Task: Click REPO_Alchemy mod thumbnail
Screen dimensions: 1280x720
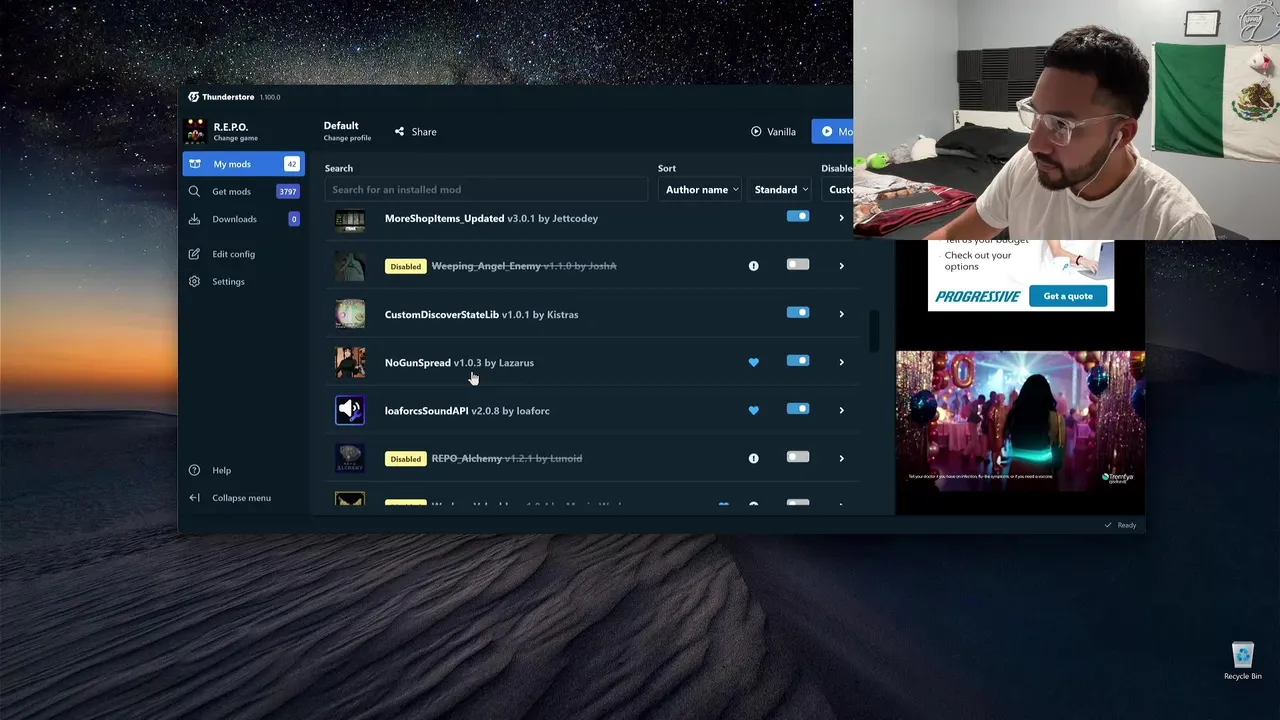Action: (350, 458)
